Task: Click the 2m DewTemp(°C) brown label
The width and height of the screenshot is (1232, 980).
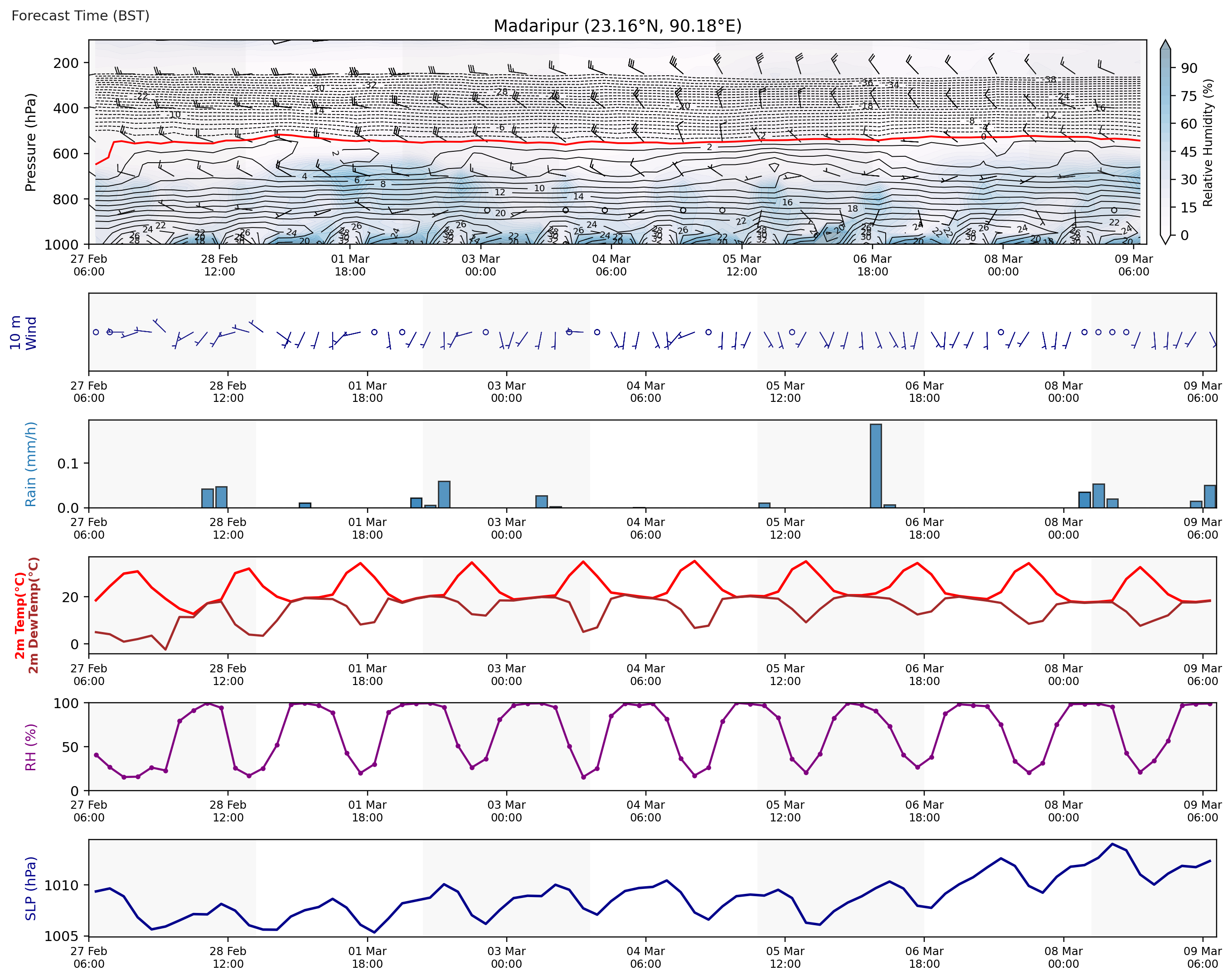Action: (x=34, y=615)
